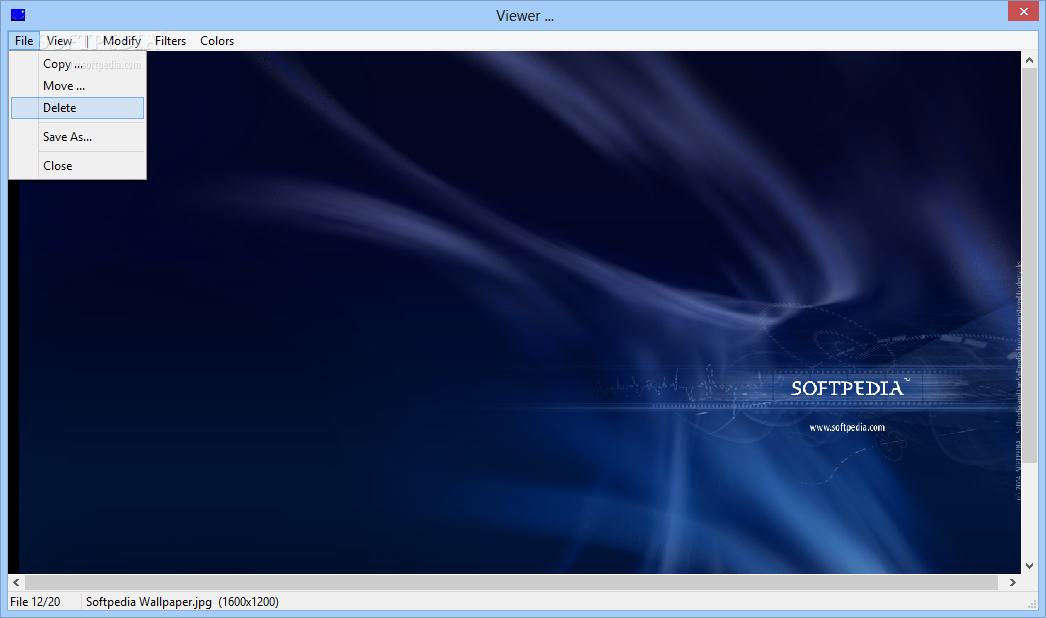Open the Colors menu
Image resolution: width=1046 pixels, height=618 pixels.
point(217,41)
